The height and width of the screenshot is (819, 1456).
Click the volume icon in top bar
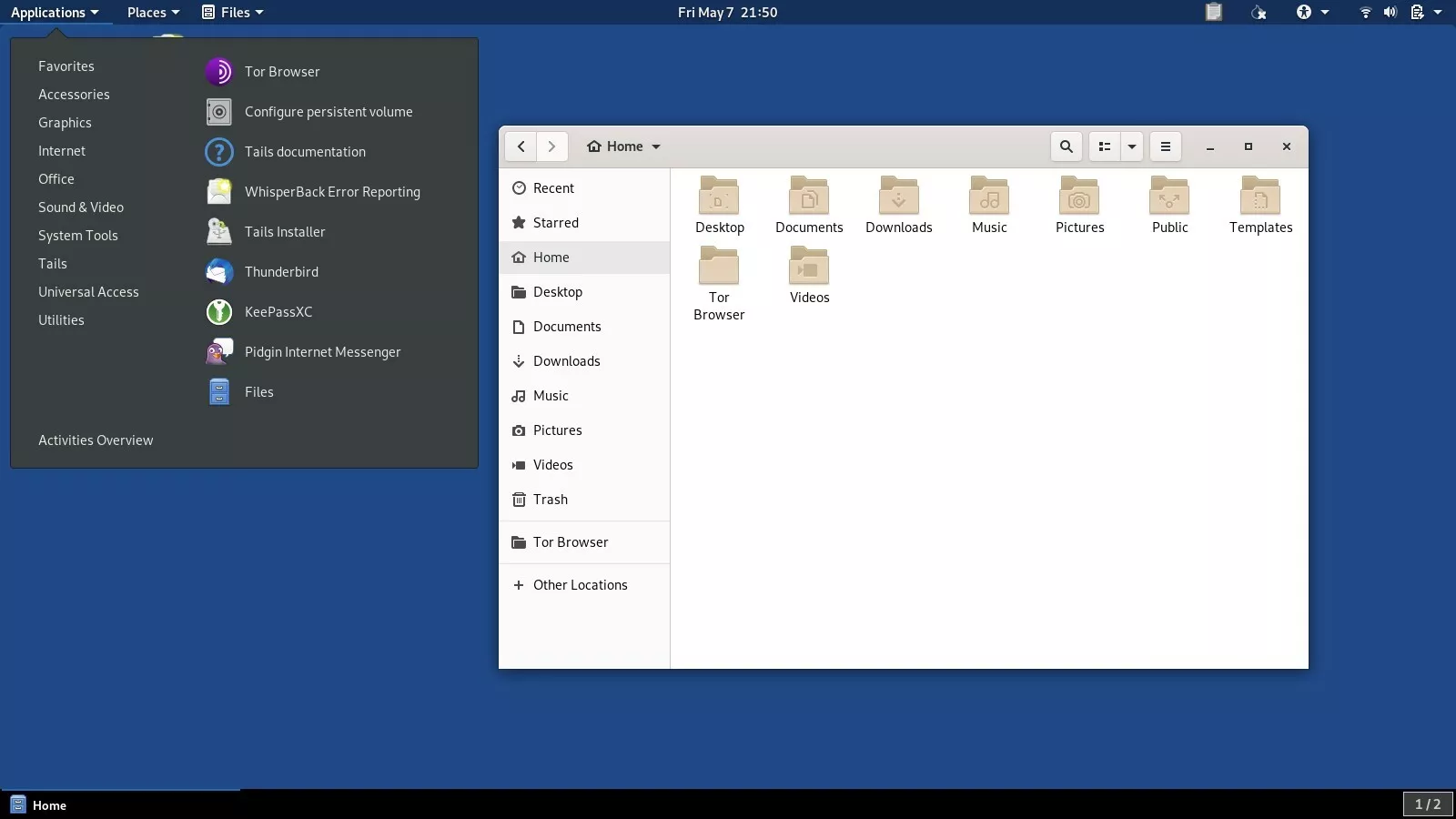(x=1390, y=12)
